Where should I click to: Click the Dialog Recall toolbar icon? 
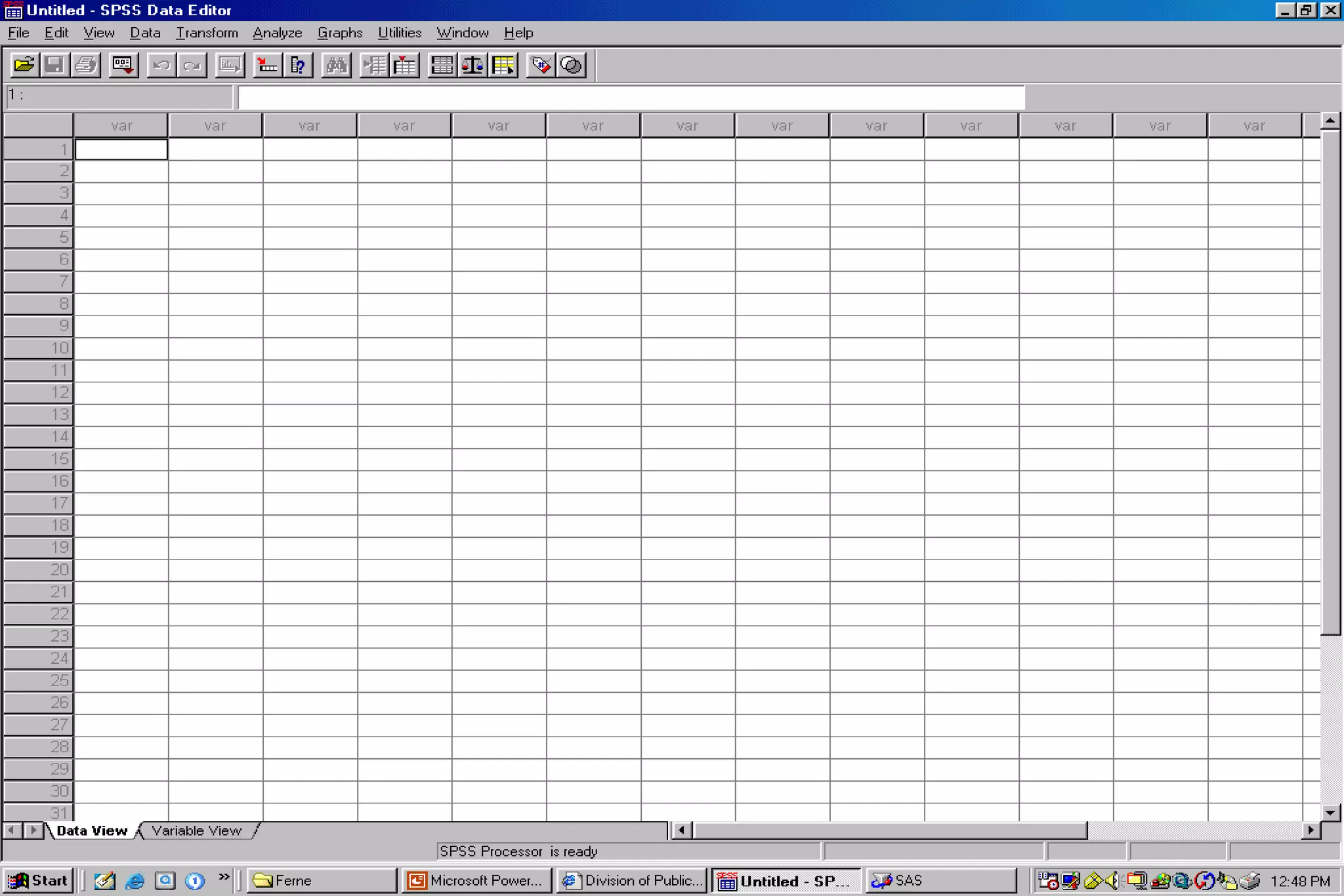[x=123, y=65]
